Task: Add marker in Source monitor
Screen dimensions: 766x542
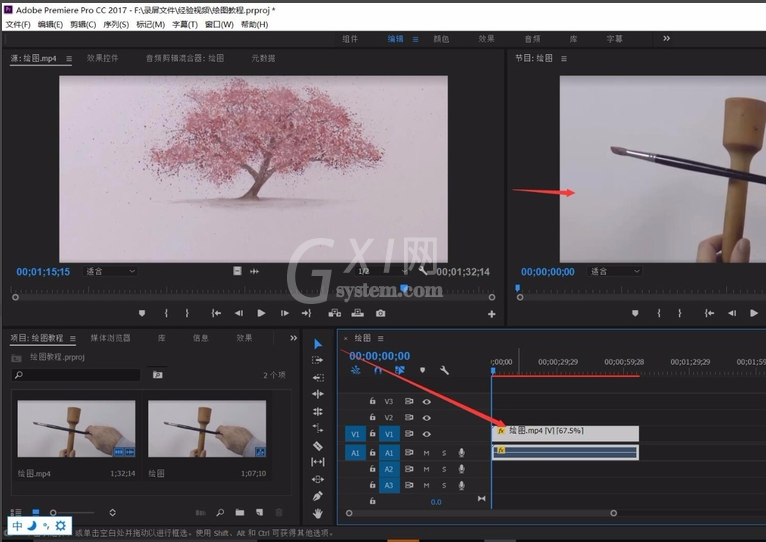Action: 142,313
